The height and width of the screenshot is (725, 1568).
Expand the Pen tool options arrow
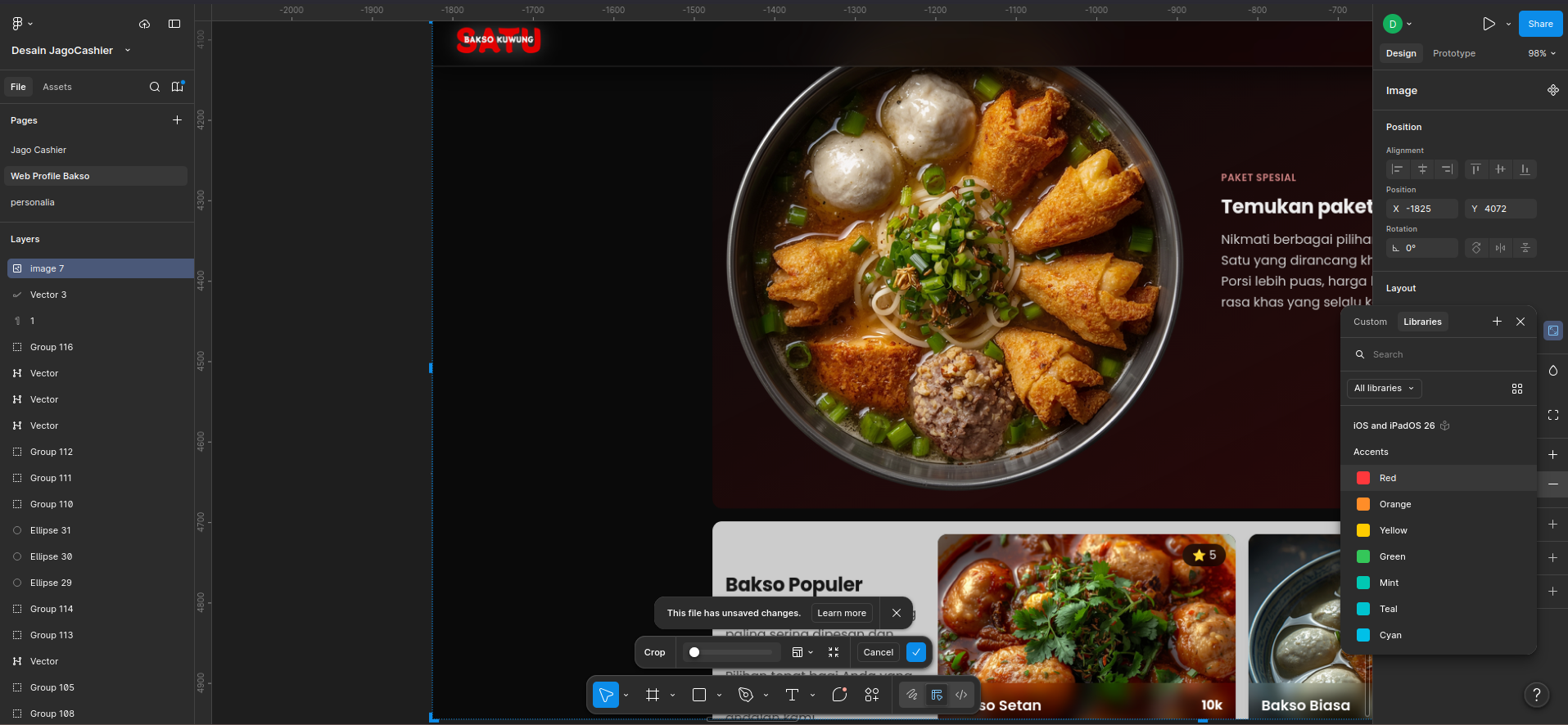point(766,695)
